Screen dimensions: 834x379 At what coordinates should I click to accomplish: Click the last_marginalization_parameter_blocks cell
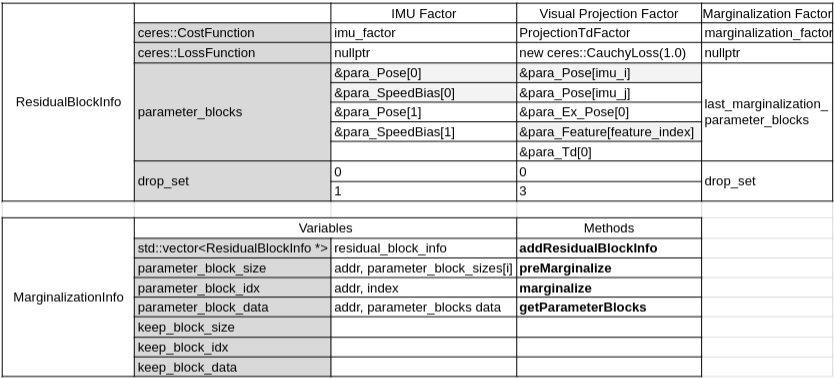(768, 112)
